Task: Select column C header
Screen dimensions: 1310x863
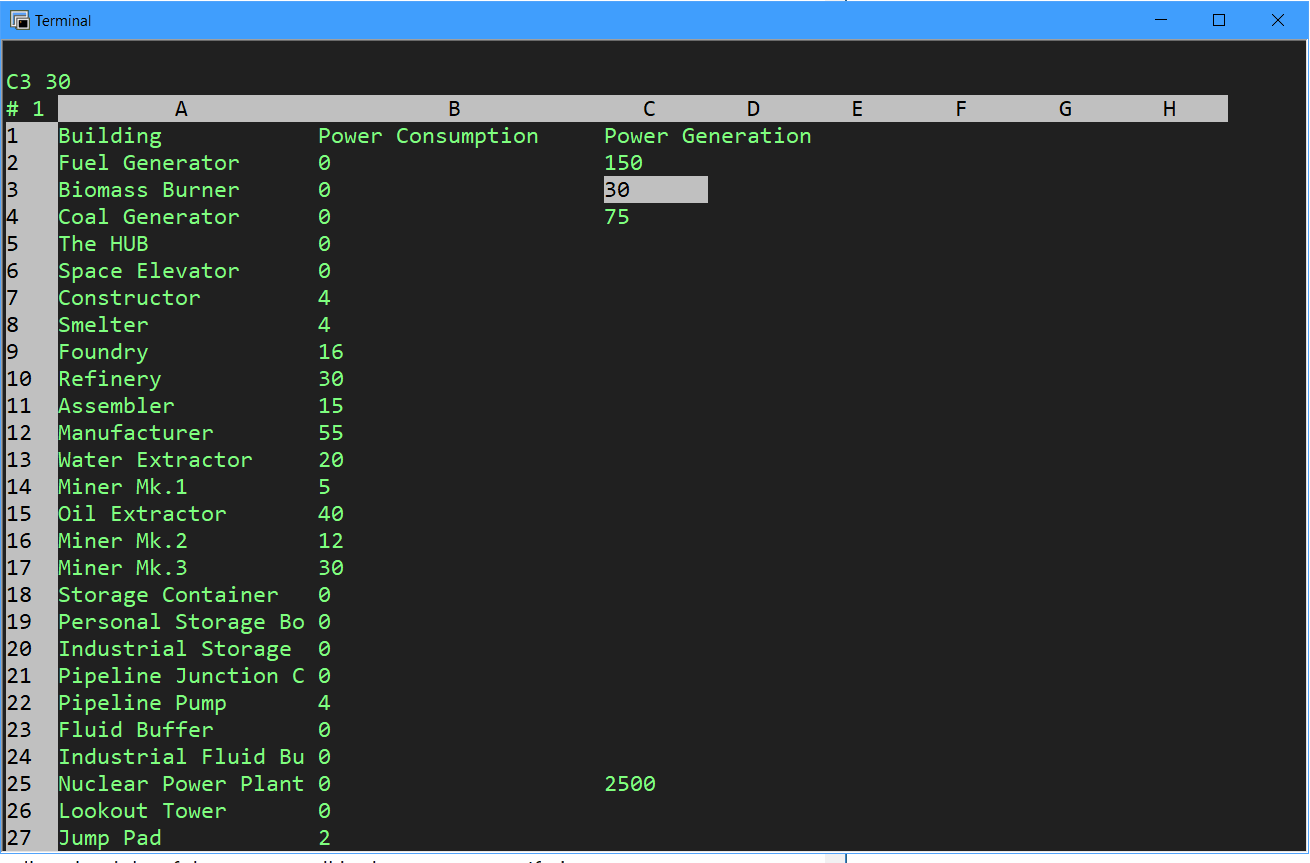Action: [x=649, y=109]
